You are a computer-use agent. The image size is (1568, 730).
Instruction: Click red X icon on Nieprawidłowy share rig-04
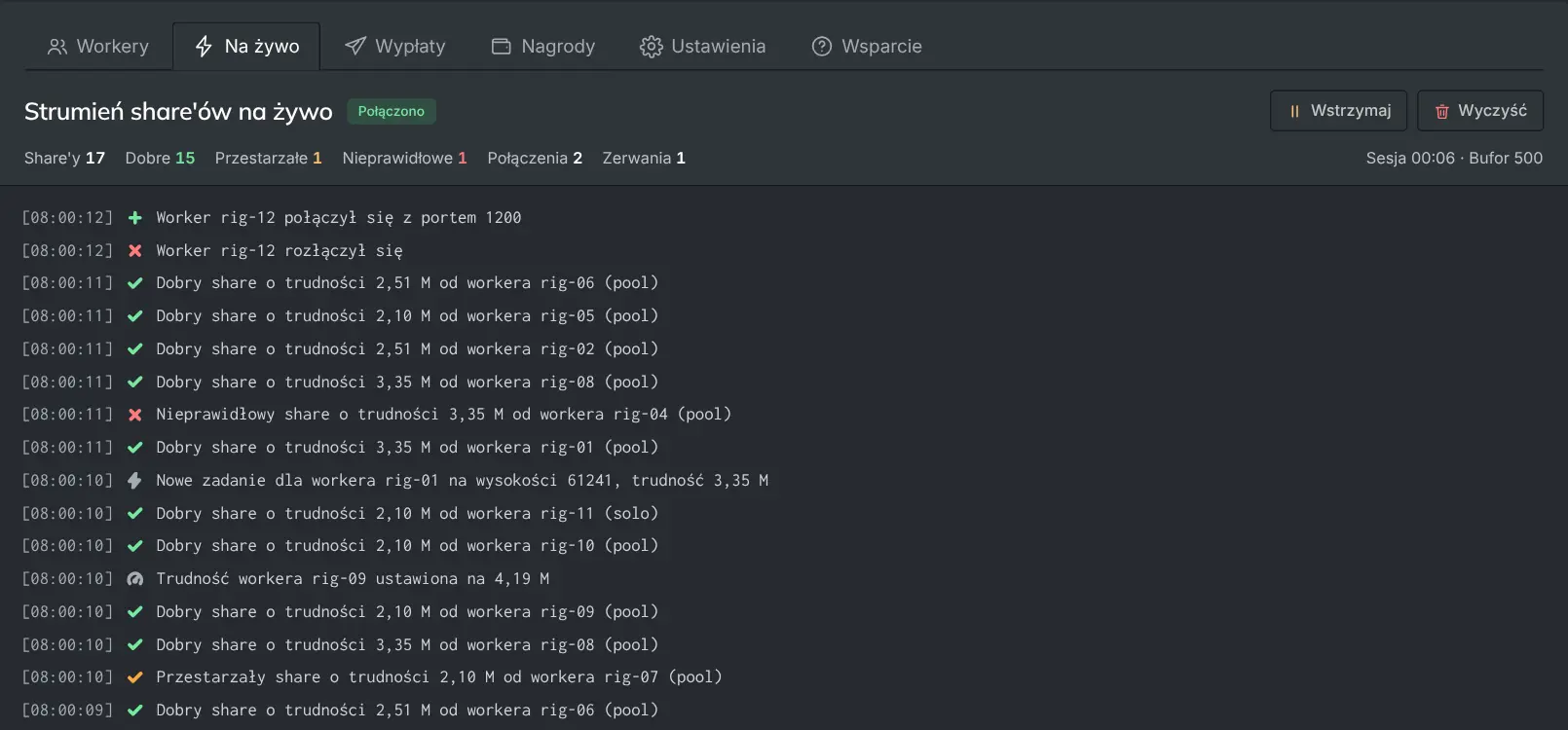coord(135,415)
